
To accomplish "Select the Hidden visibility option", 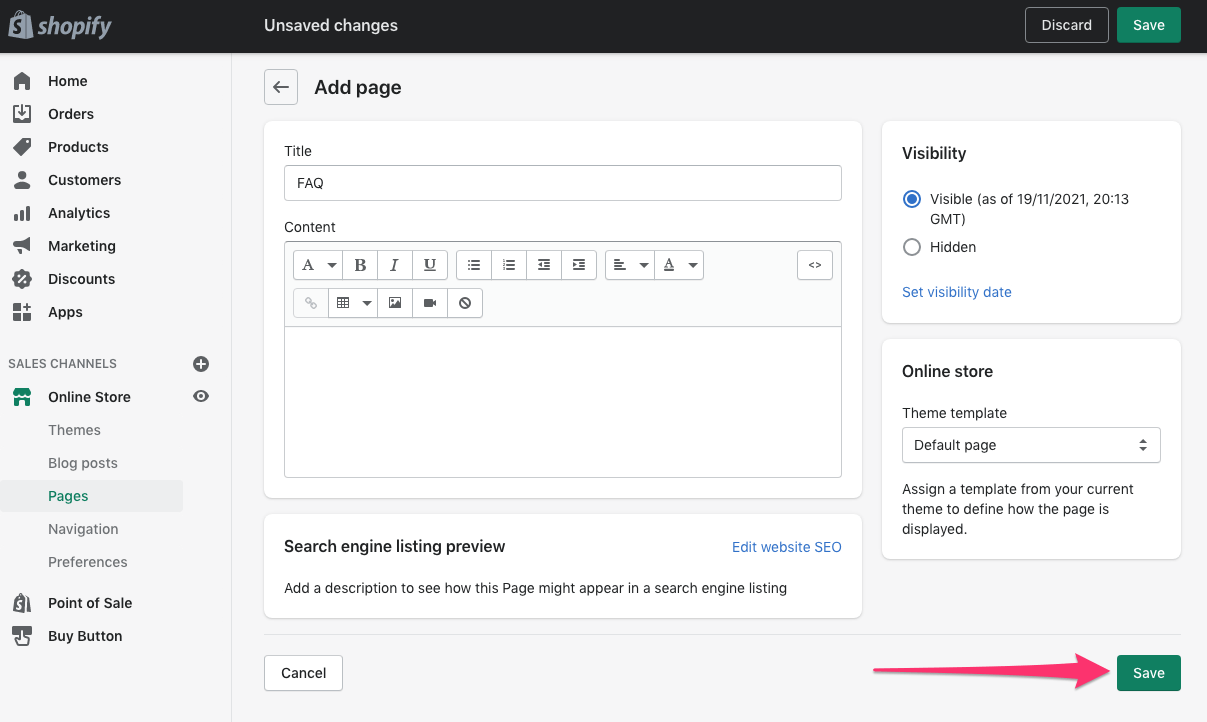I will pyautogui.click(x=911, y=247).
